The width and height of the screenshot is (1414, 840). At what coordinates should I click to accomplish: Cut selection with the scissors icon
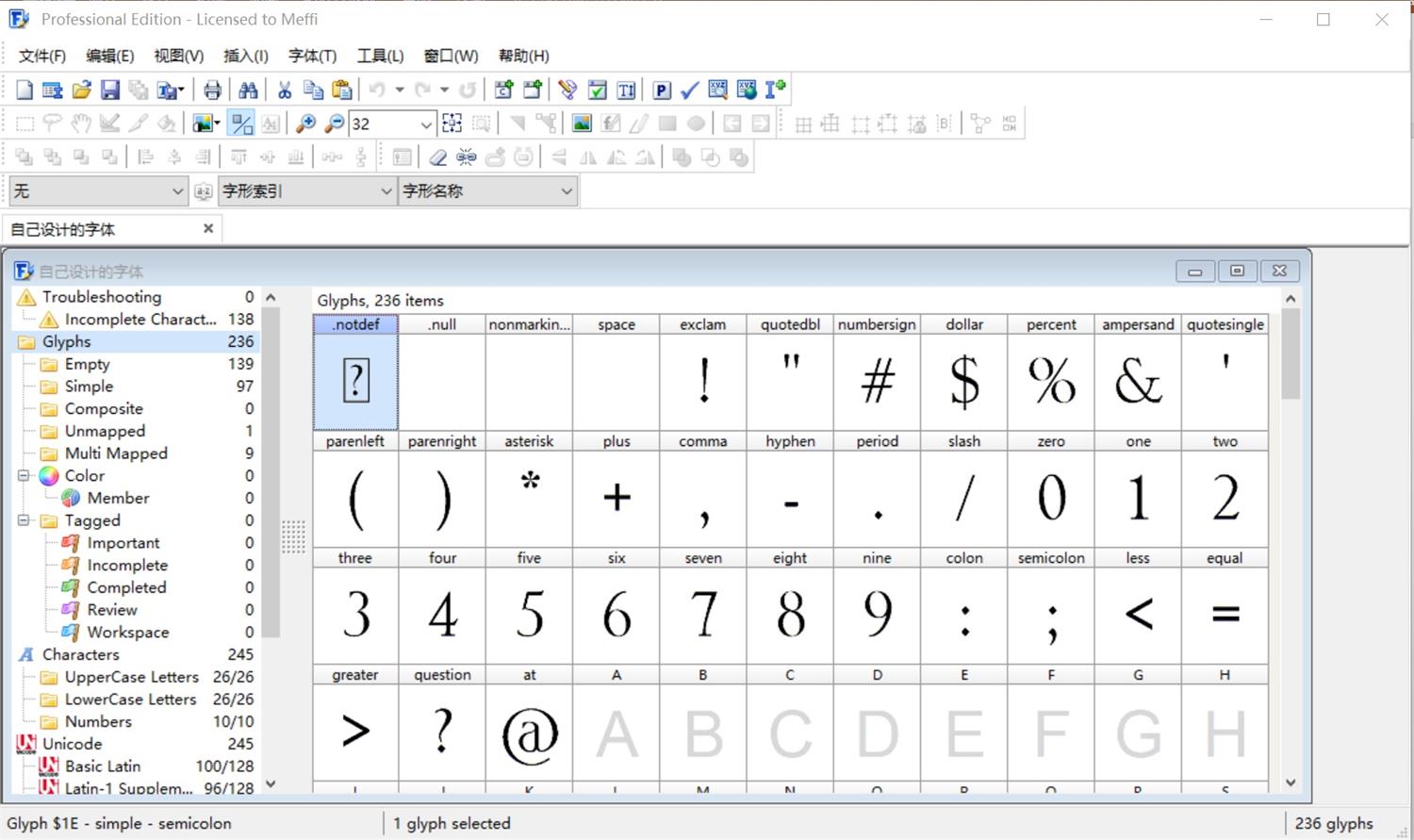[284, 90]
